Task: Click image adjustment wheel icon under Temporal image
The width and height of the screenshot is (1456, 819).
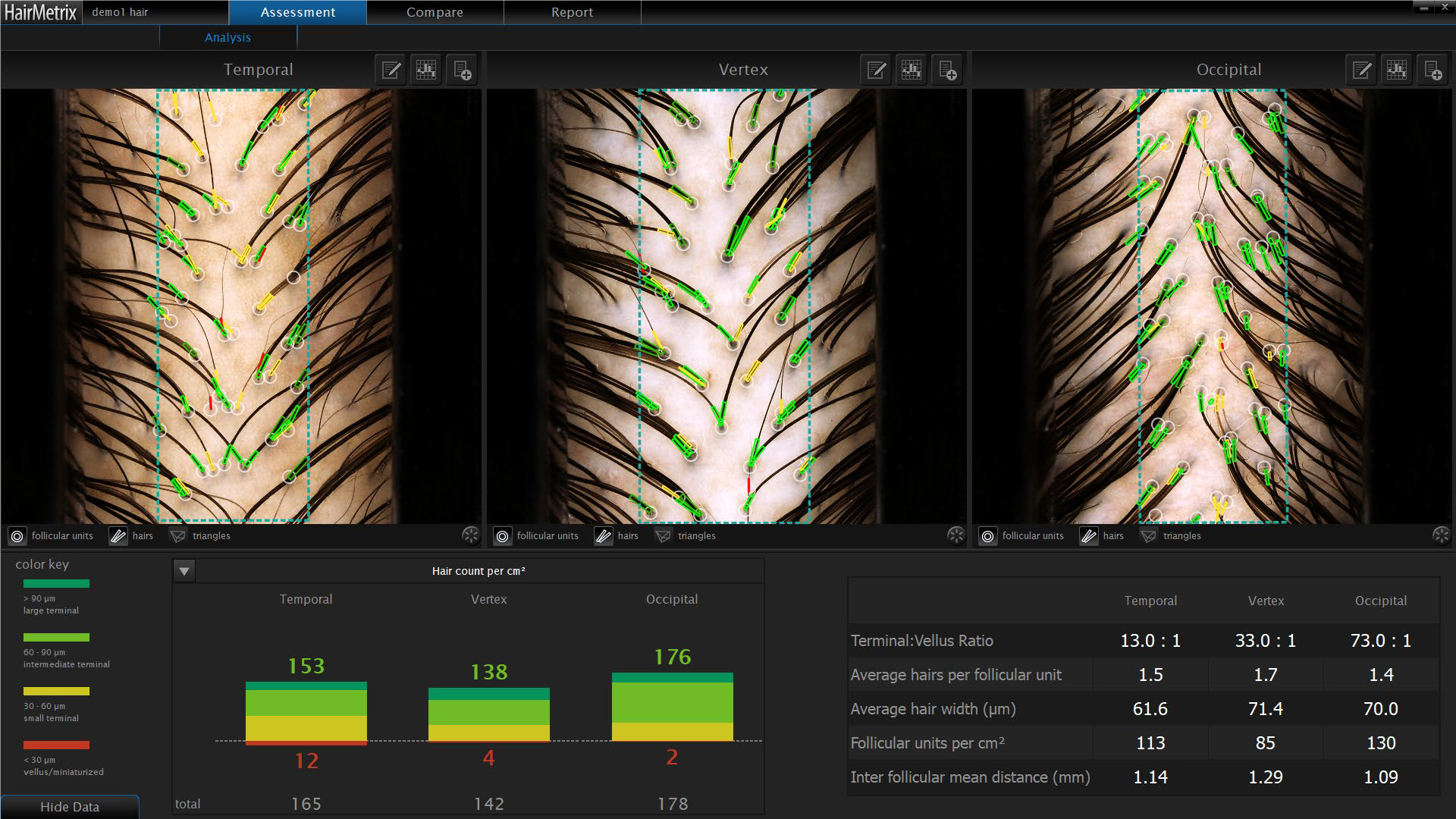Action: (x=470, y=535)
